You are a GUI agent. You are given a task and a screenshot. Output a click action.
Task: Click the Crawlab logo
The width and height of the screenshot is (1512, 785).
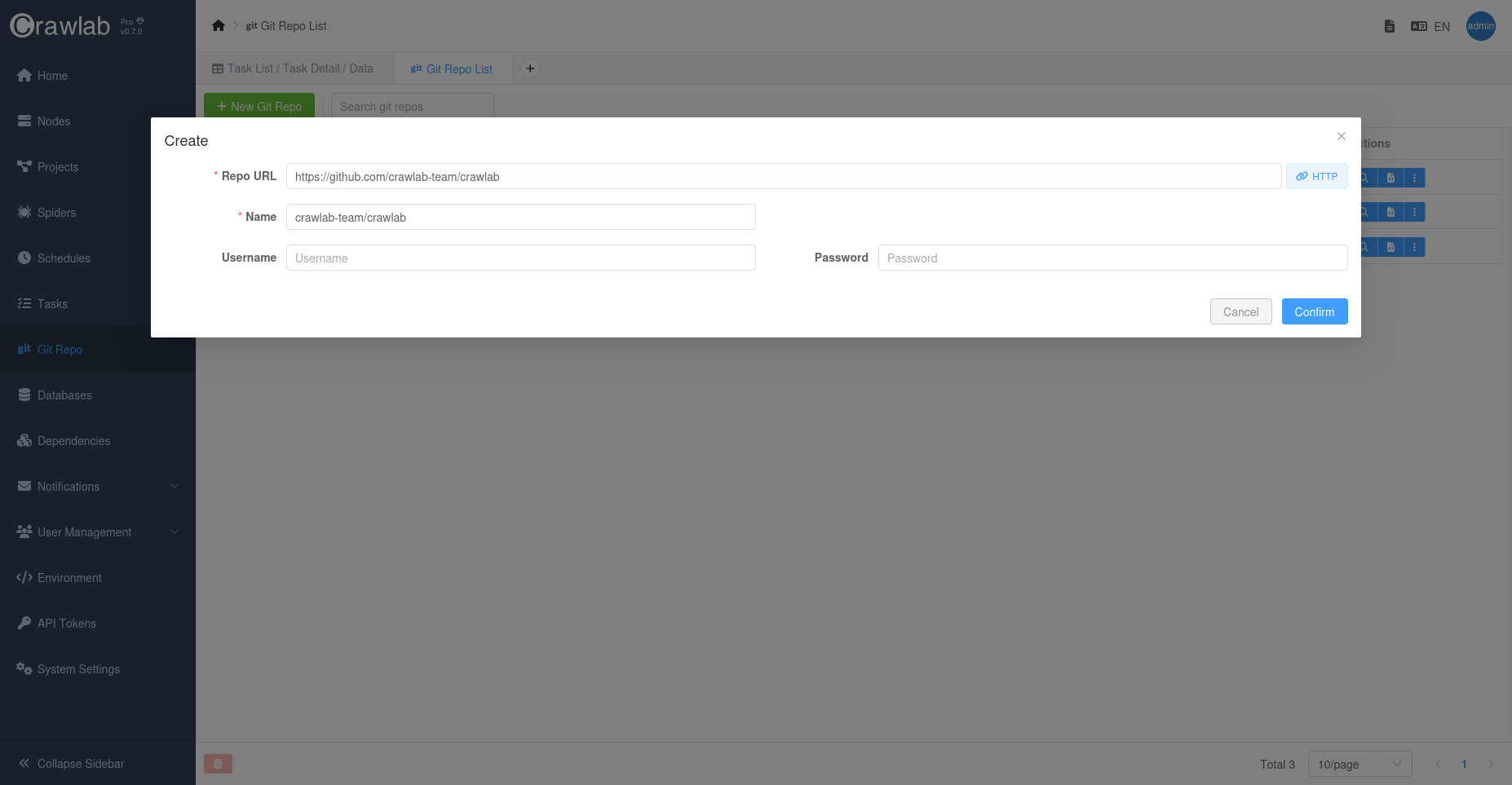[60, 25]
